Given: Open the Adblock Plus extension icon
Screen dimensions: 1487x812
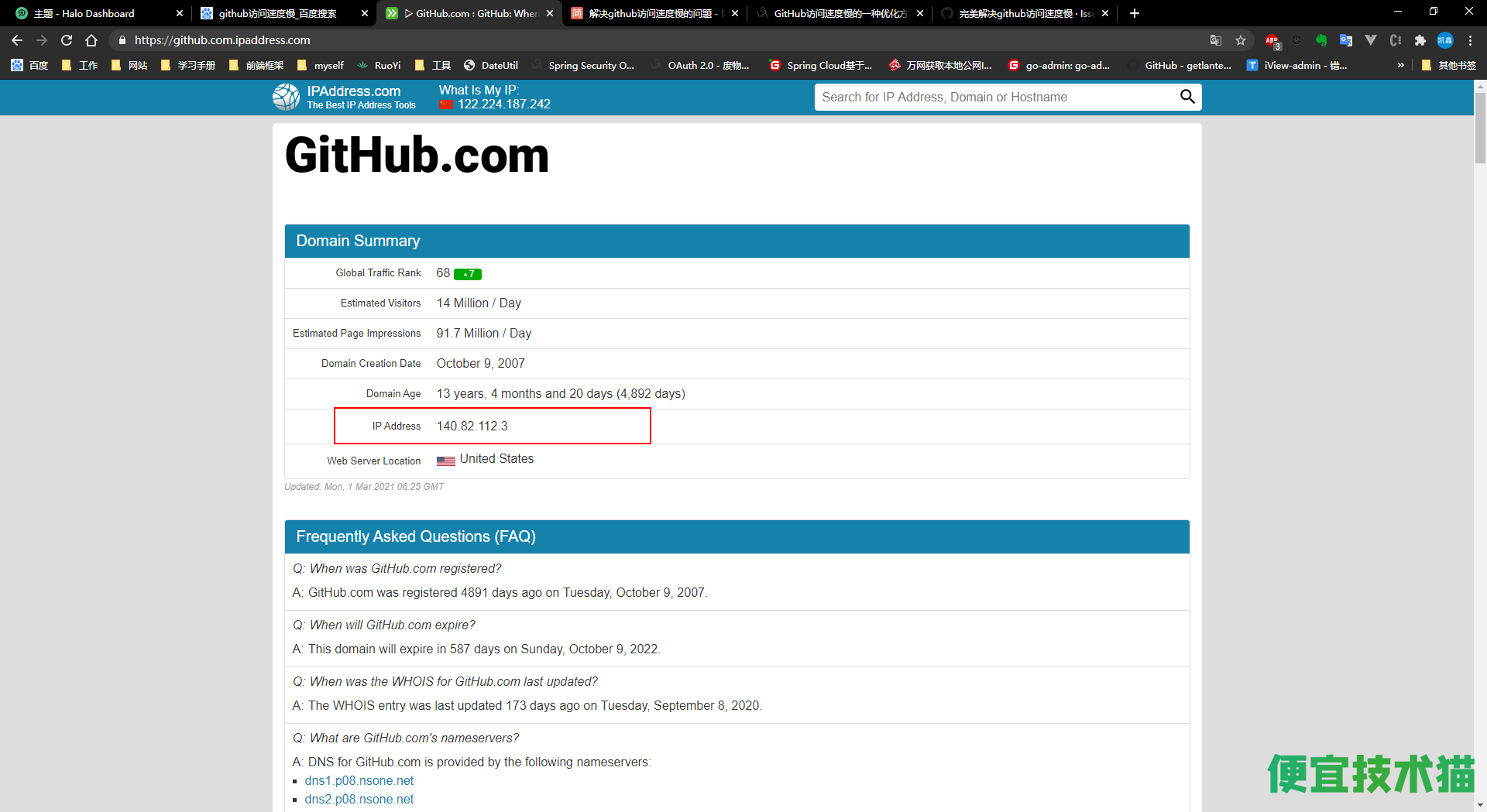Looking at the screenshot, I should tap(1272, 40).
